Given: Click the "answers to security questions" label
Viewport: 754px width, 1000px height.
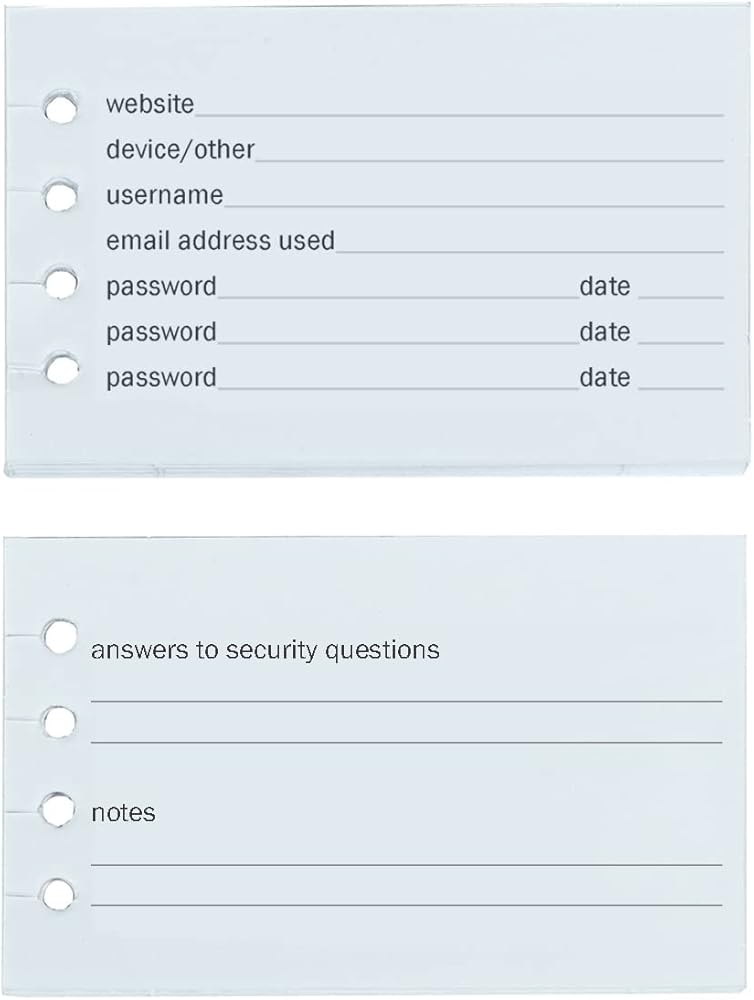Looking at the screenshot, I should coord(265,650).
